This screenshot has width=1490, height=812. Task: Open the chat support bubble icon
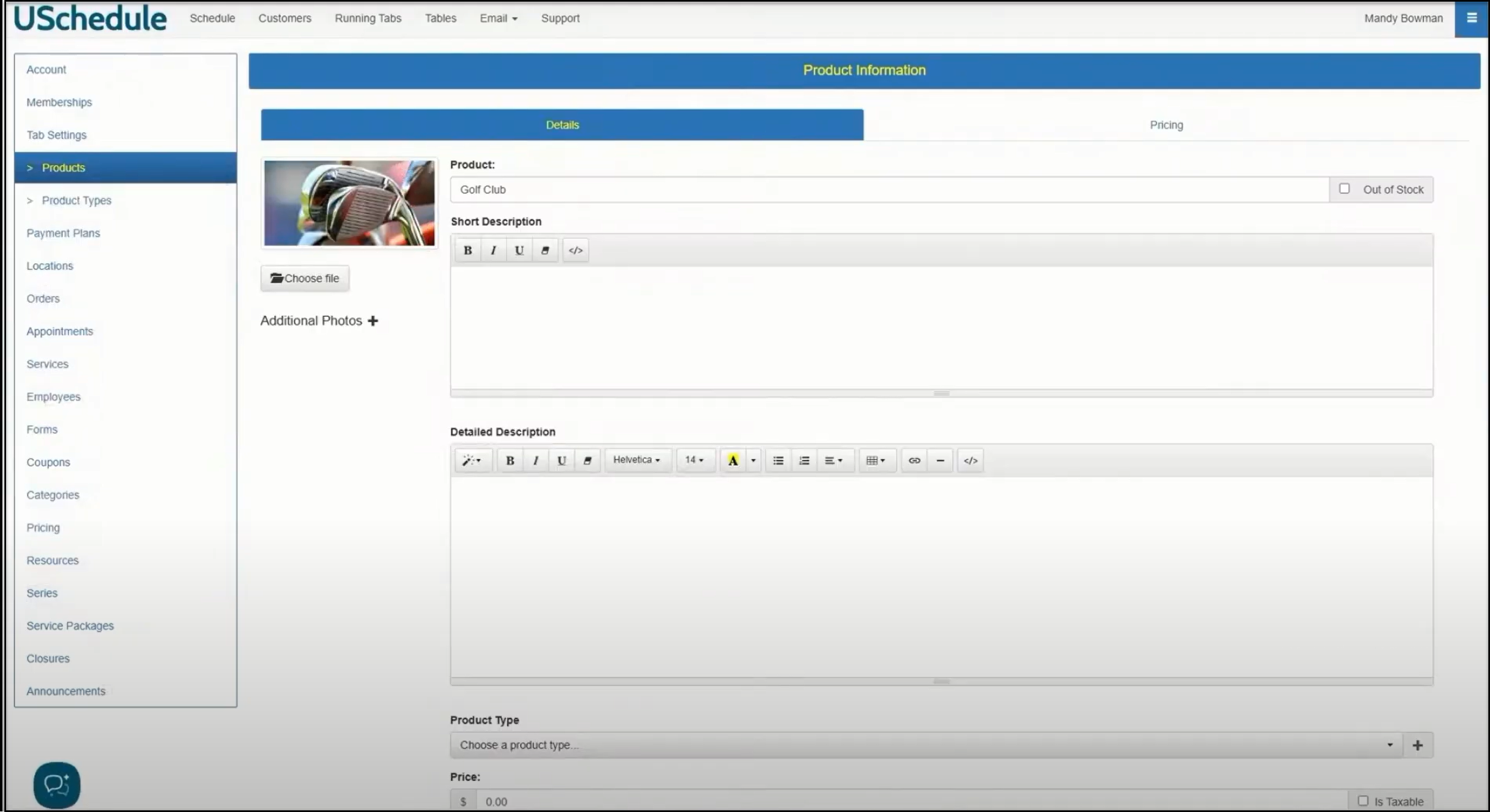(57, 784)
